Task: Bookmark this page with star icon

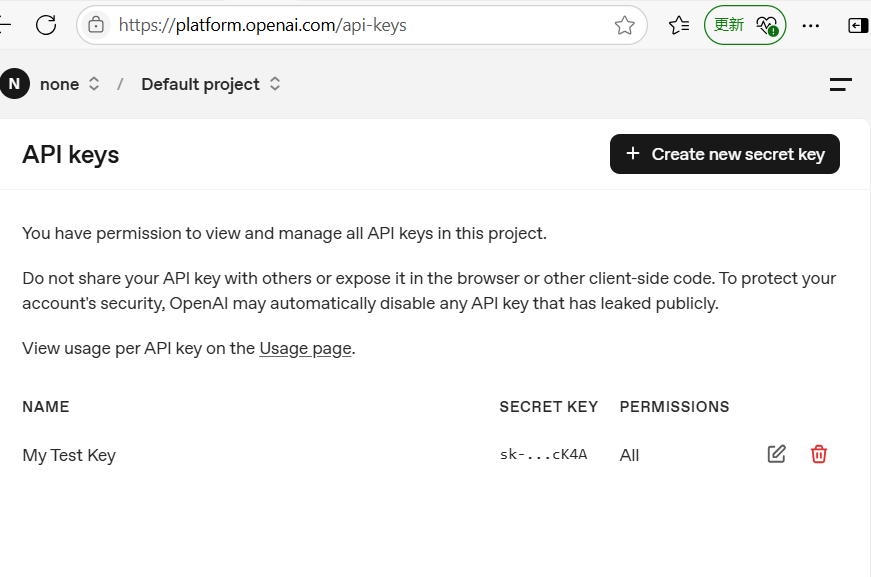Action: (x=624, y=25)
